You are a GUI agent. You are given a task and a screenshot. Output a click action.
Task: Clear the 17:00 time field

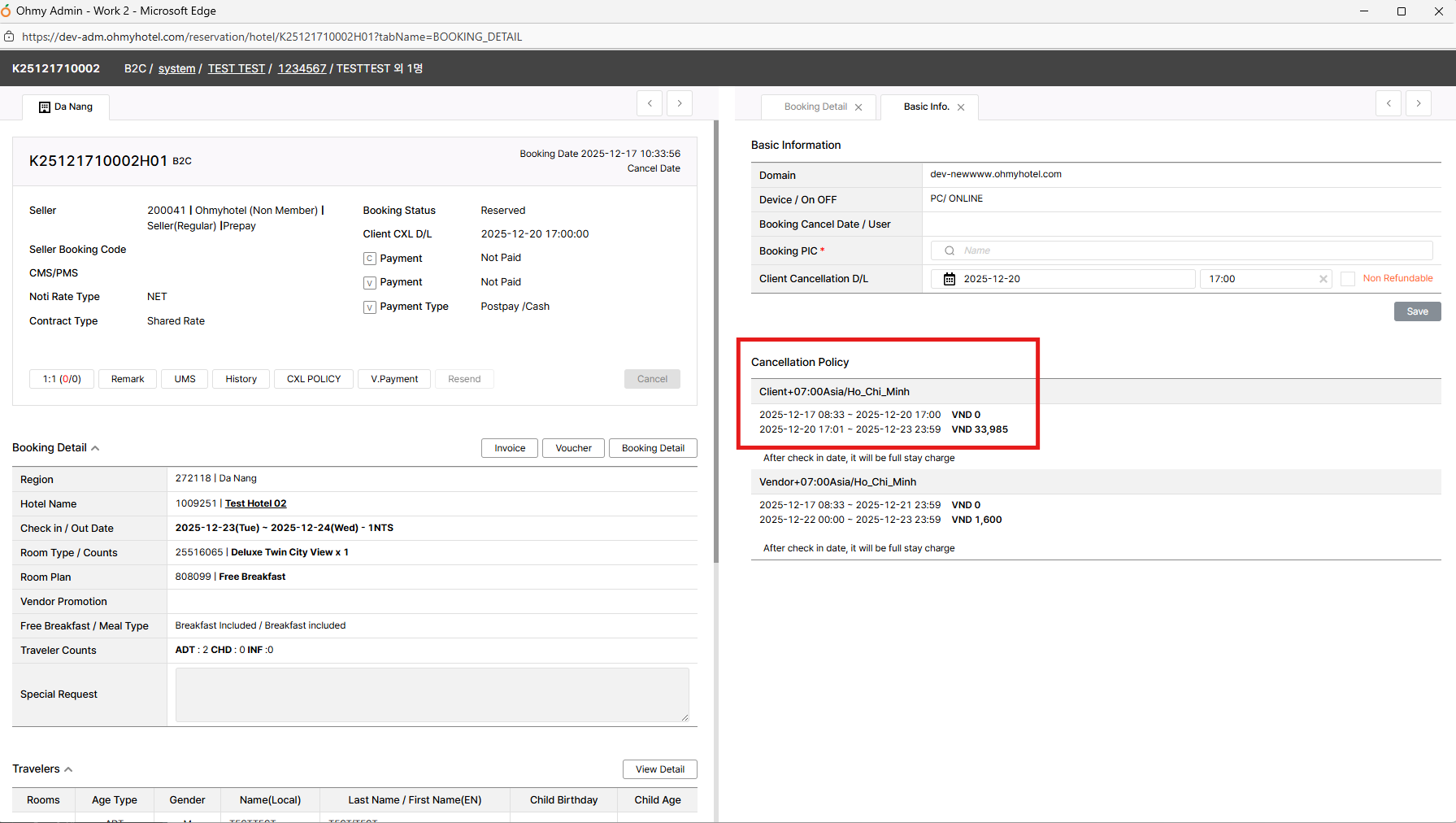tap(1323, 279)
